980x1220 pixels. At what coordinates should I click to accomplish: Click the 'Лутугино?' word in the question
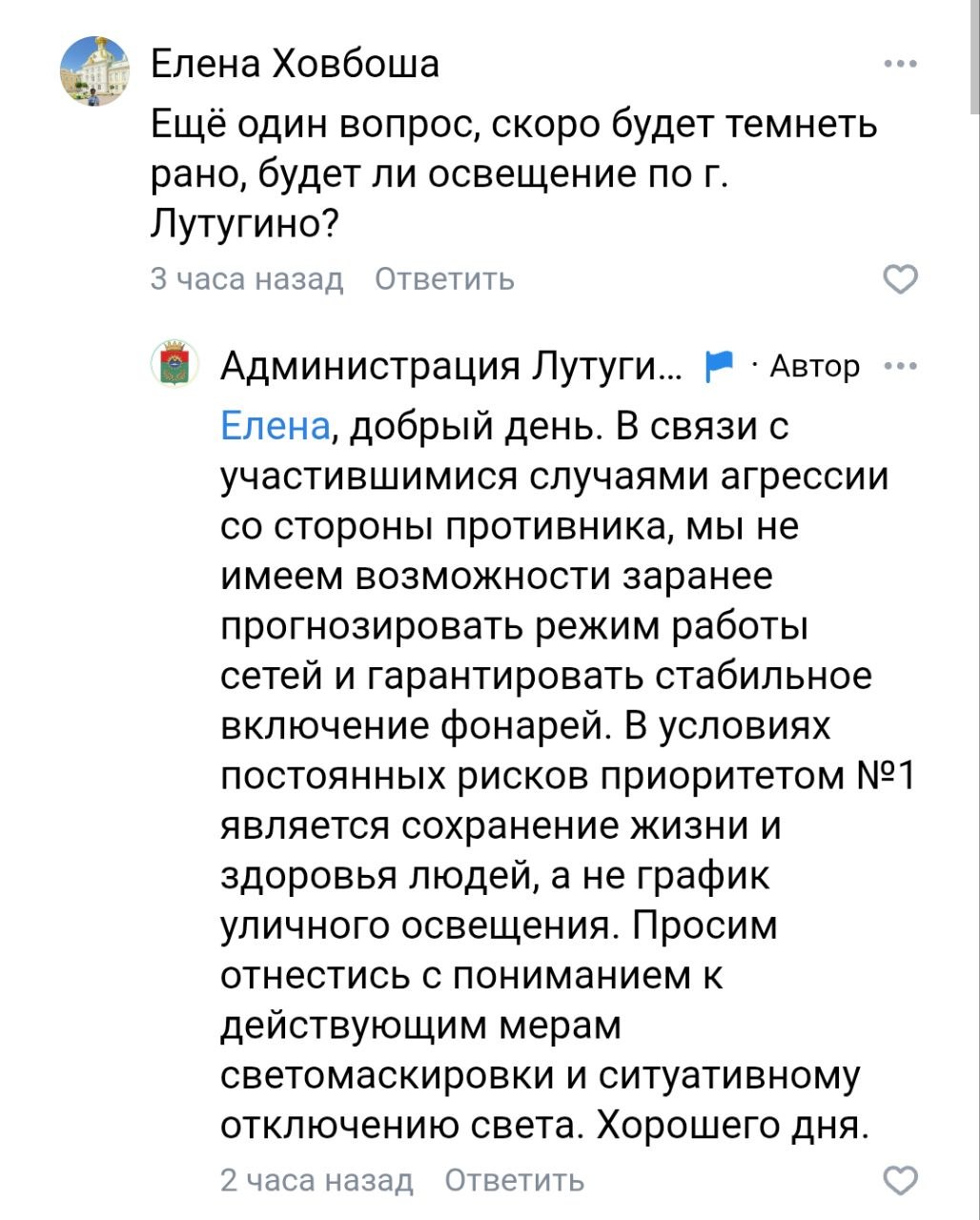[245, 225]
